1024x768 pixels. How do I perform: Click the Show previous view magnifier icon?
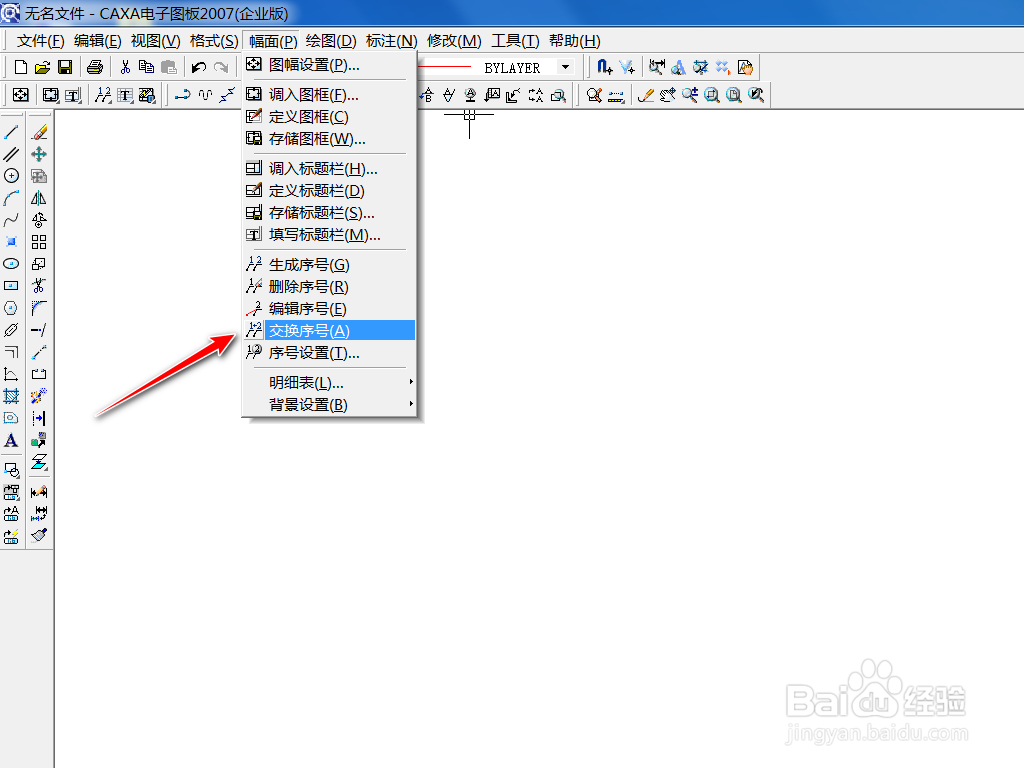756,95
